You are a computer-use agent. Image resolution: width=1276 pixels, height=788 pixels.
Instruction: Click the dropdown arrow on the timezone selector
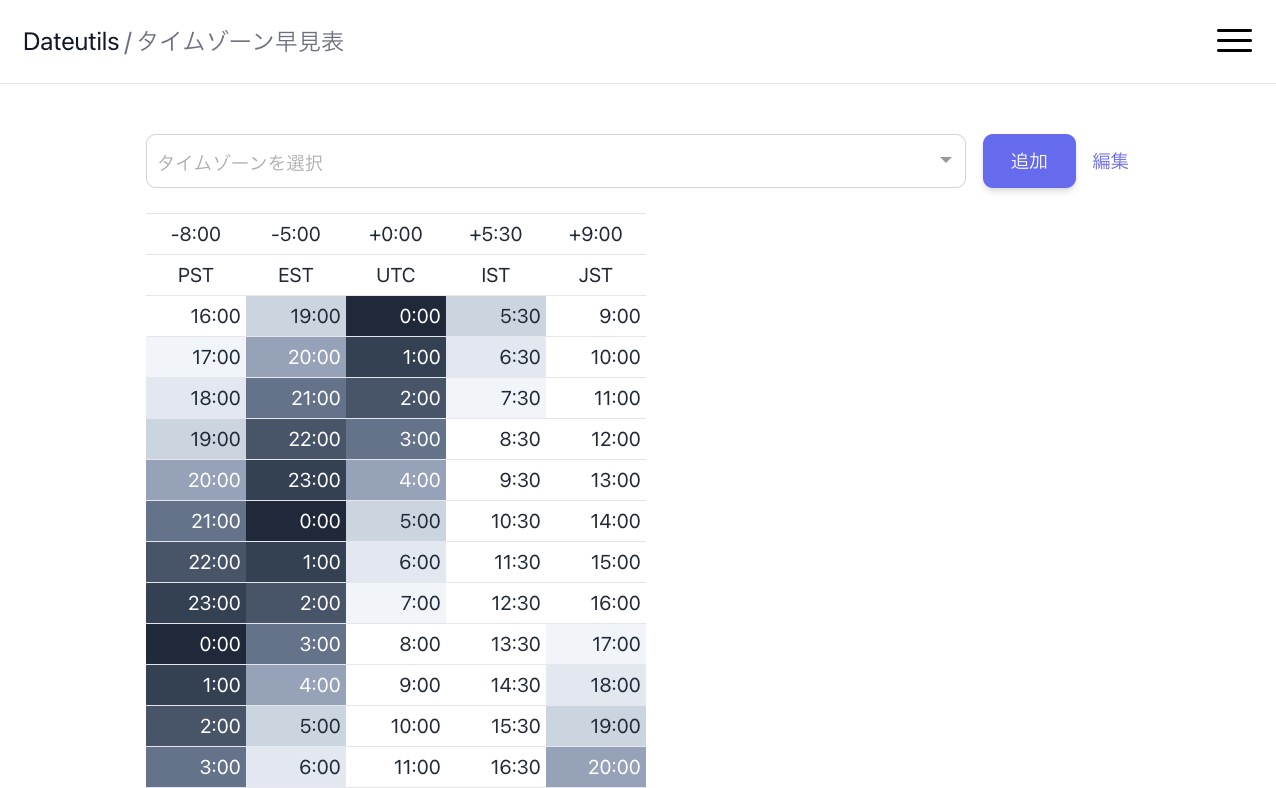[x=944, y=160]
